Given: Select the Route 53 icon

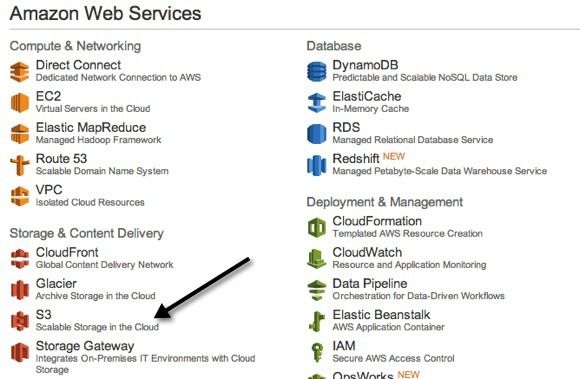Looking at the screenshot, I should (x=20, y=165).
